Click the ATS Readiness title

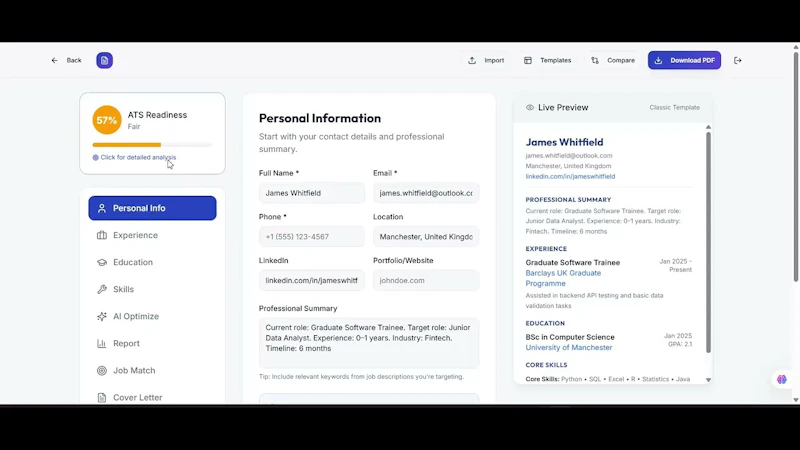[157, 115]
